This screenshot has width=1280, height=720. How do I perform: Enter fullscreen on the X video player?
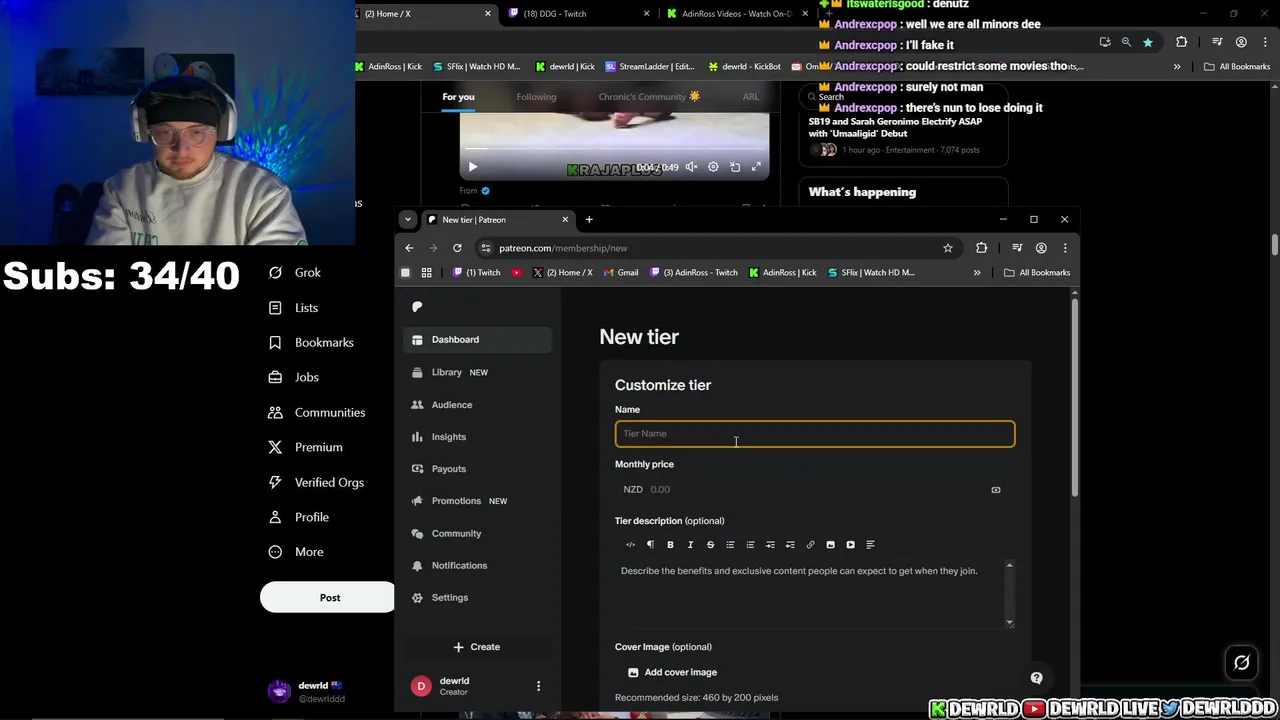pyautogui.click(x=756, y=167)
